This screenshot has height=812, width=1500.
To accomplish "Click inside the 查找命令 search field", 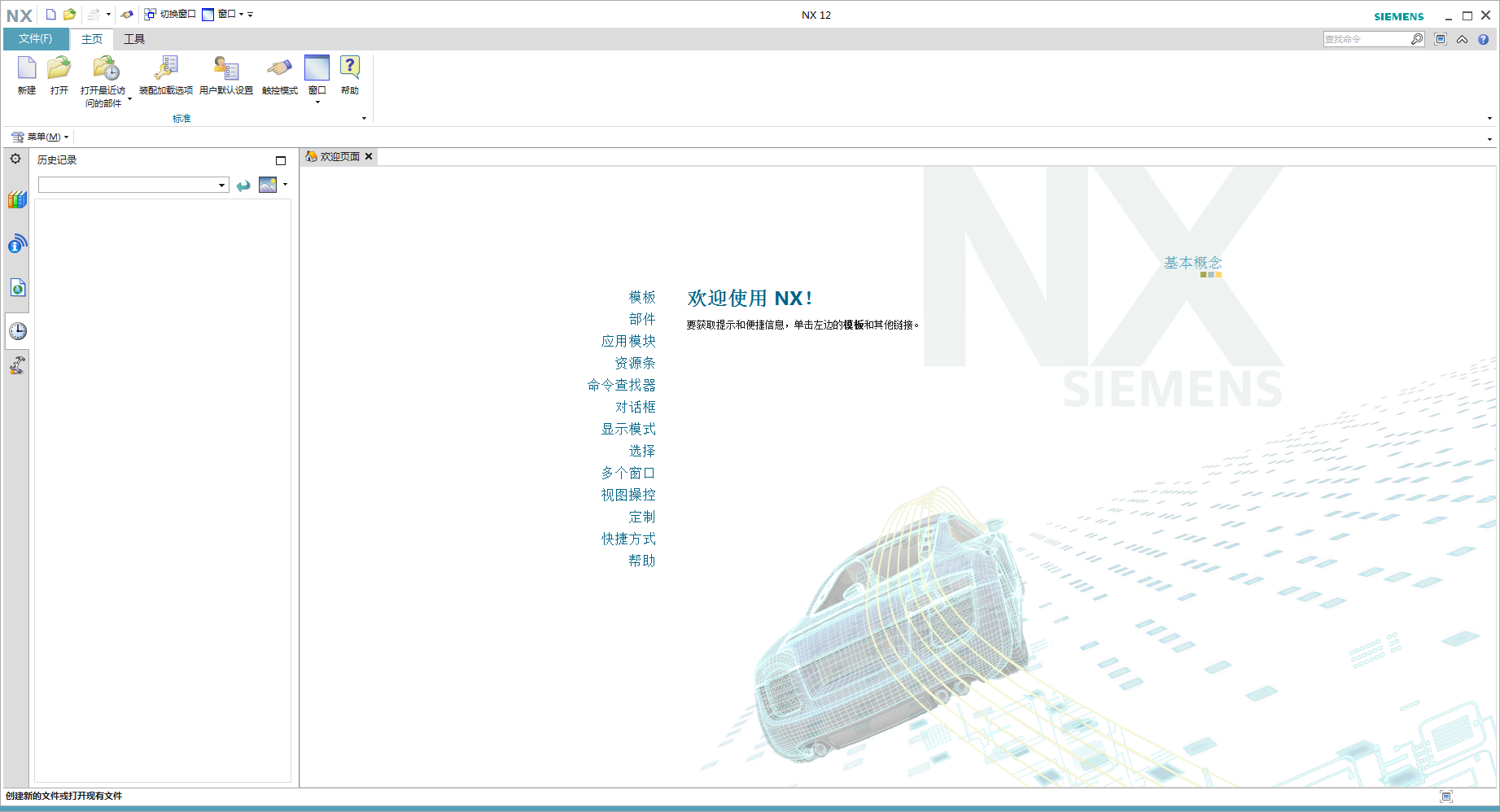I will [1367, 38].
